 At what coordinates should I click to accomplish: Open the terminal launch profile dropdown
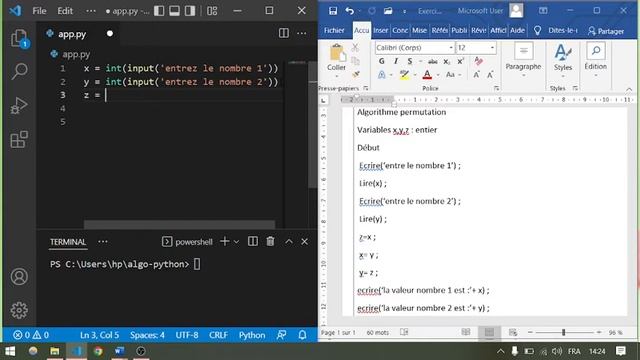tap(236, 242)
